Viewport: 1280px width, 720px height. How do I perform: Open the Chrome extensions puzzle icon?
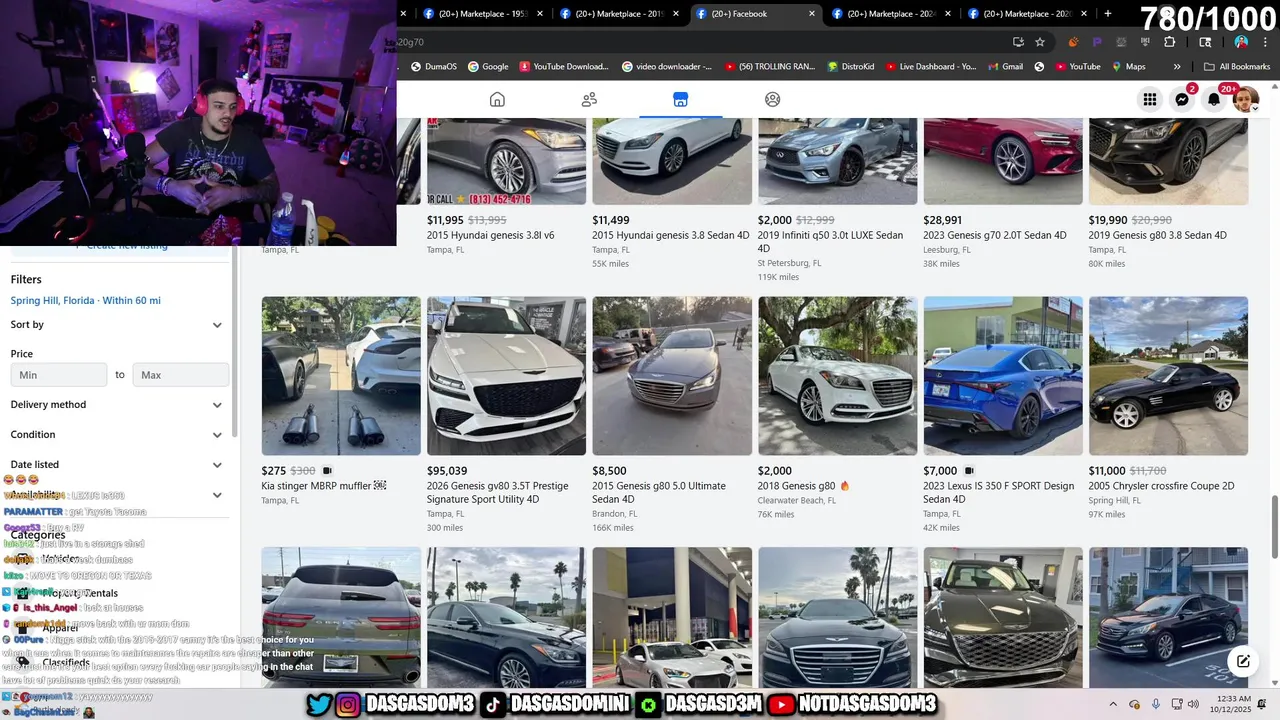(1169, 42)
